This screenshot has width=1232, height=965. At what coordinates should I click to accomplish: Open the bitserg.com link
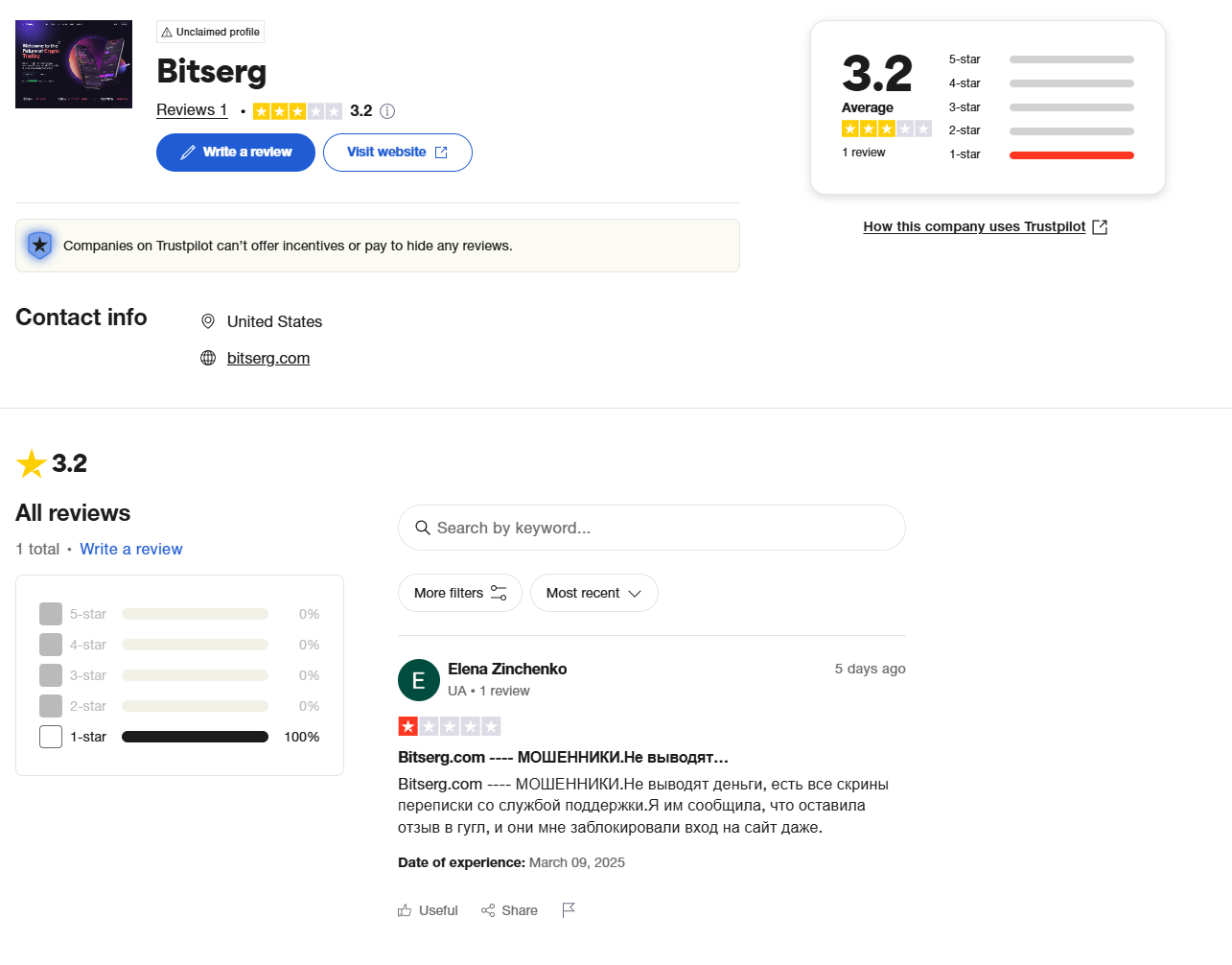268,358
